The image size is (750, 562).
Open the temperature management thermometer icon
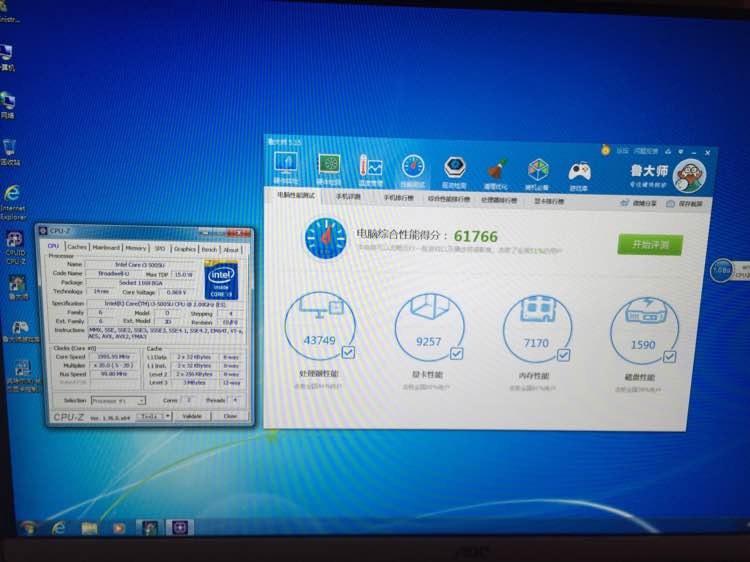pyautogui.click(x=371, y=167)
